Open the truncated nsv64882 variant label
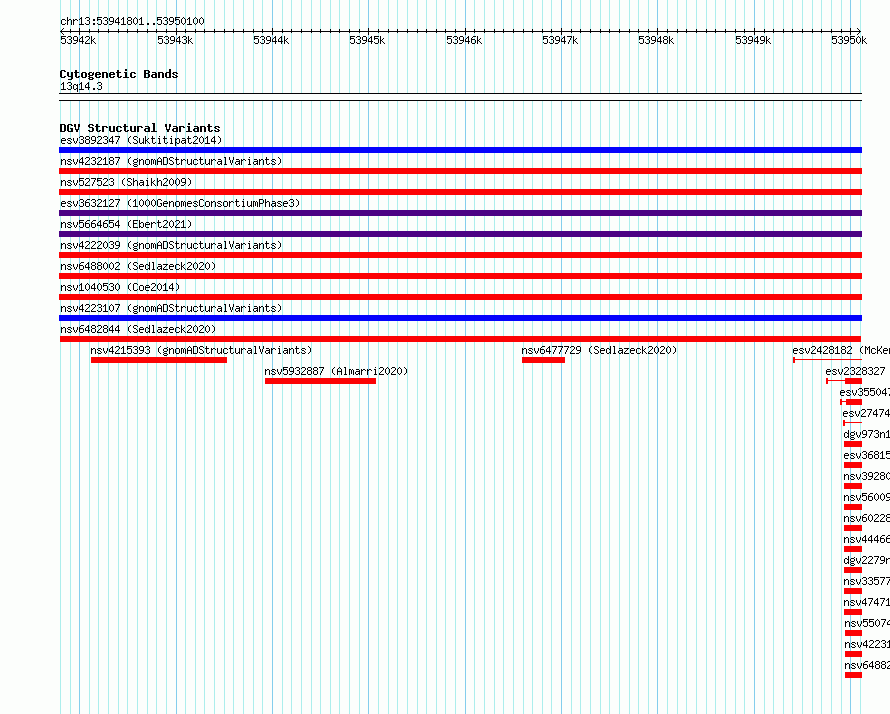This screenshot has width=890, height=714. tap(867, 665)
